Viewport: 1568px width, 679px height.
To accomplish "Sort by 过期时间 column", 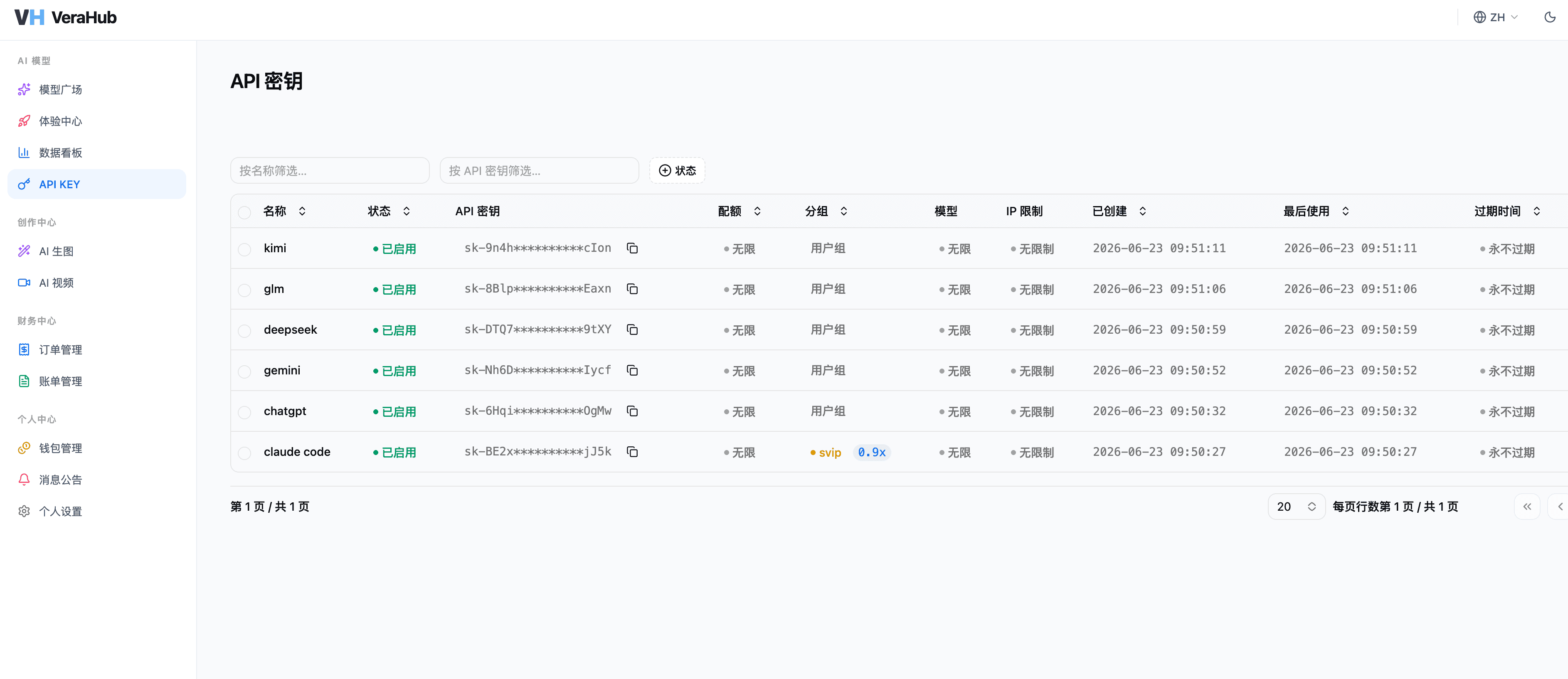I will point(1507,211).
